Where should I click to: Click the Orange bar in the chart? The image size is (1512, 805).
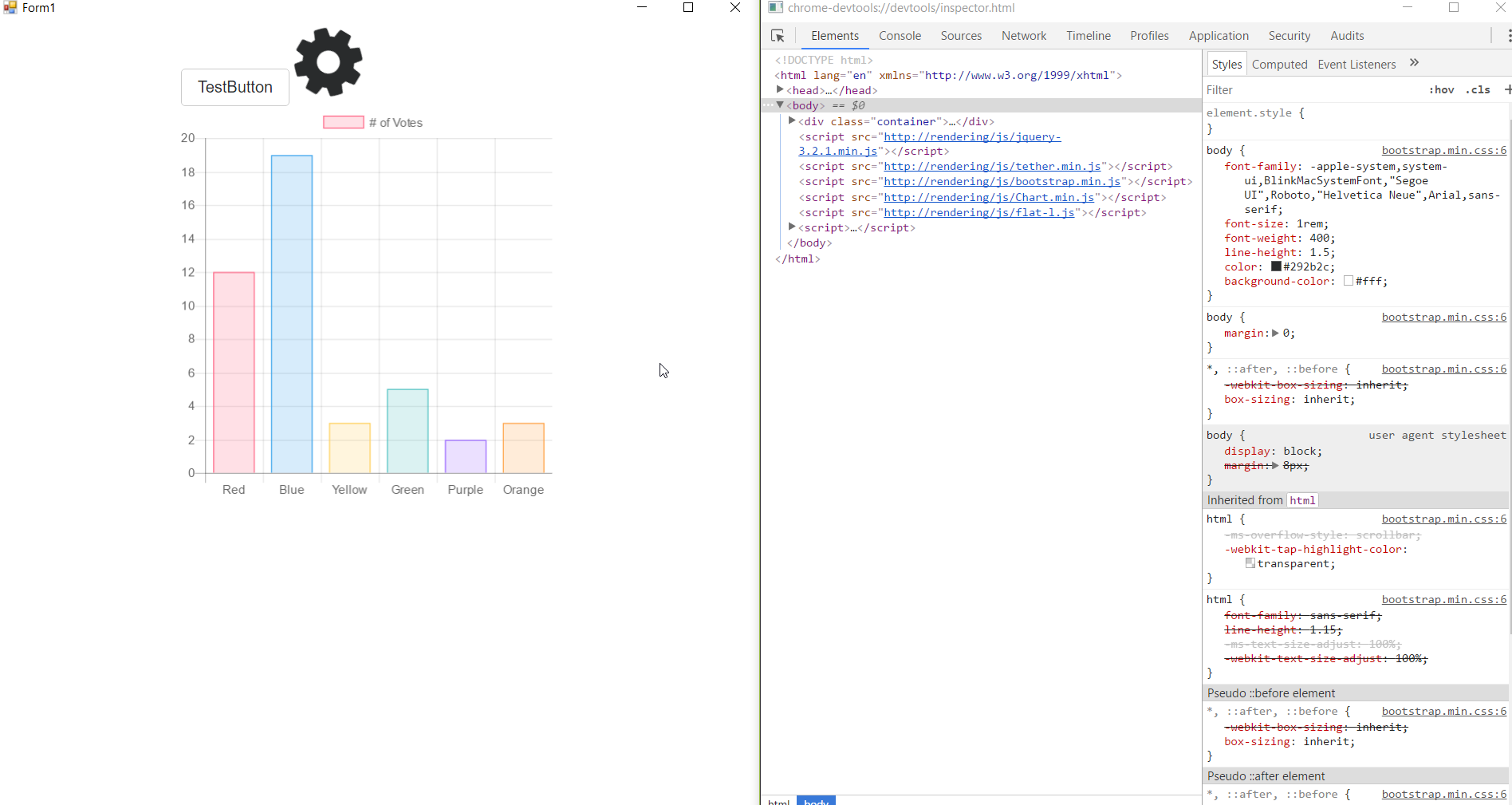point(524,448)
